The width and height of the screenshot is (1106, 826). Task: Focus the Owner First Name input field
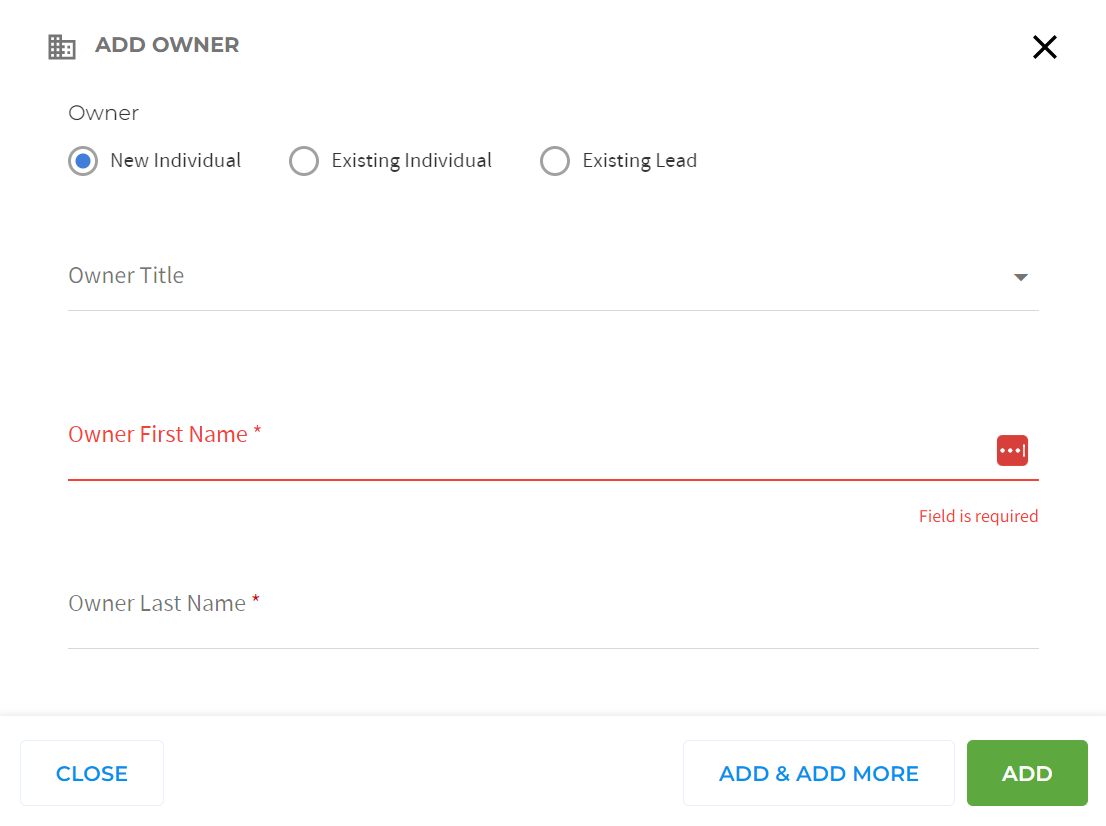500,460
